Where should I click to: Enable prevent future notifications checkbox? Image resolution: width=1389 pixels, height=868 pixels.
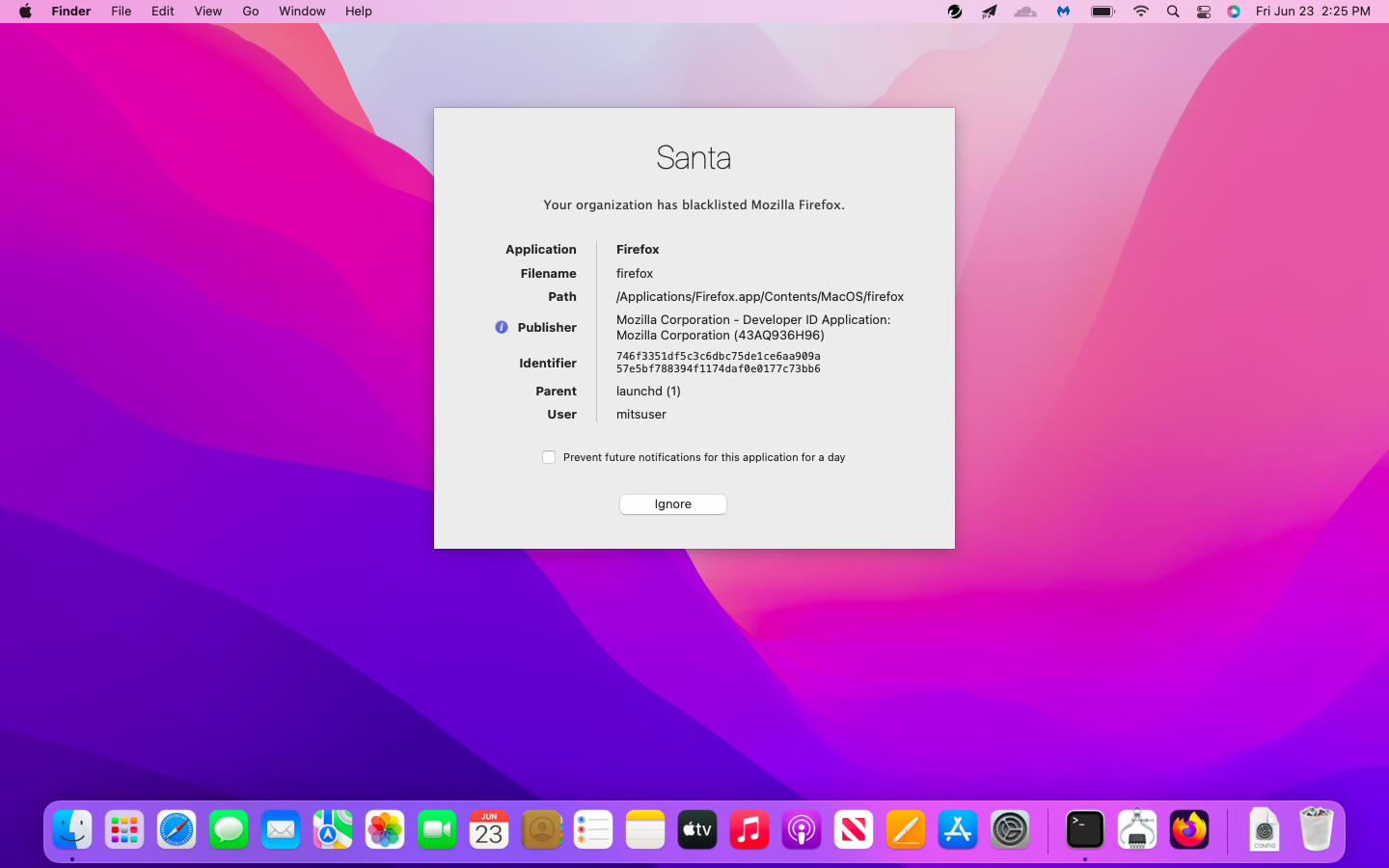[x=549, y=457]
